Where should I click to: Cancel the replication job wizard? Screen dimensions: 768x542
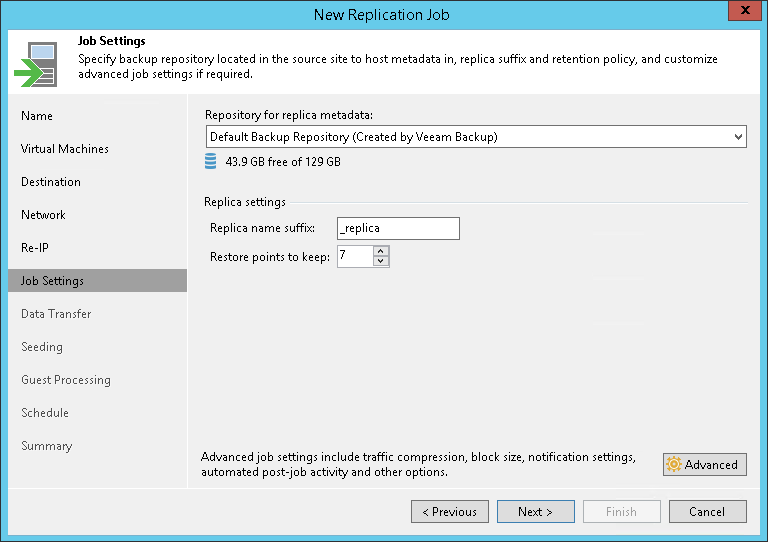[707, 512]
